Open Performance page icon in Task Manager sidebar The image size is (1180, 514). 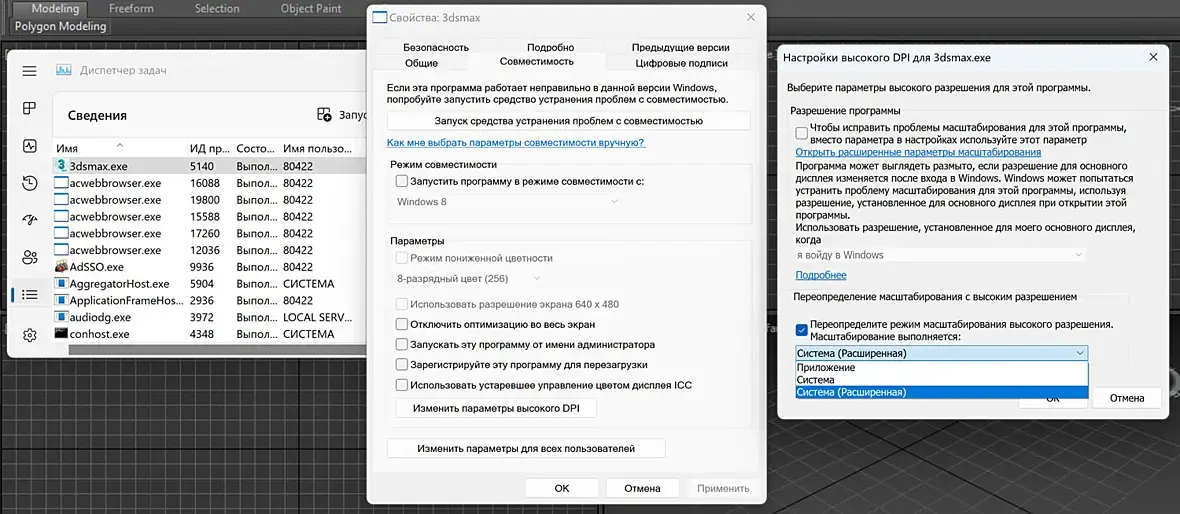(29, 145)
